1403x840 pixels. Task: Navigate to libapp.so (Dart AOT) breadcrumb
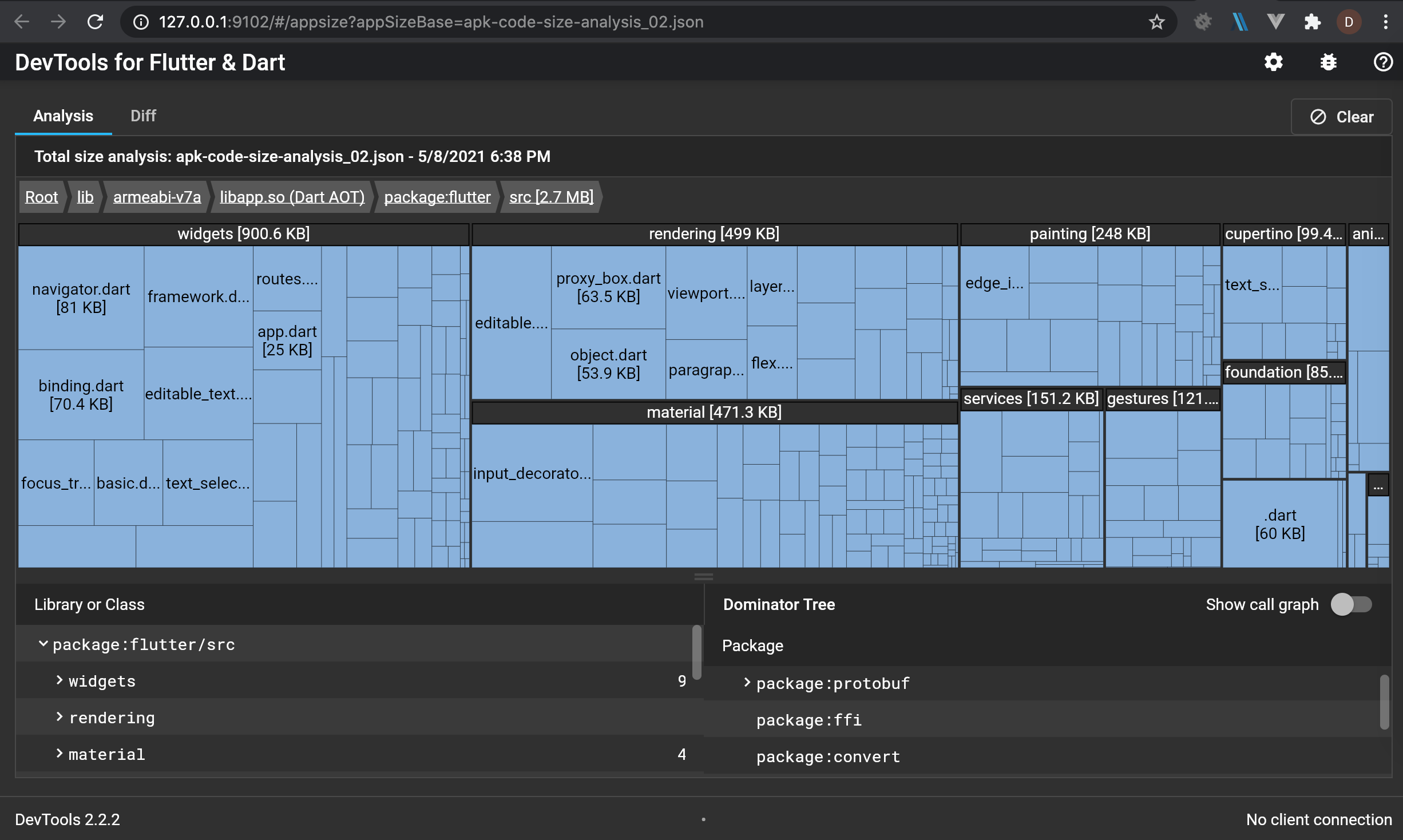tap(292, 197)
